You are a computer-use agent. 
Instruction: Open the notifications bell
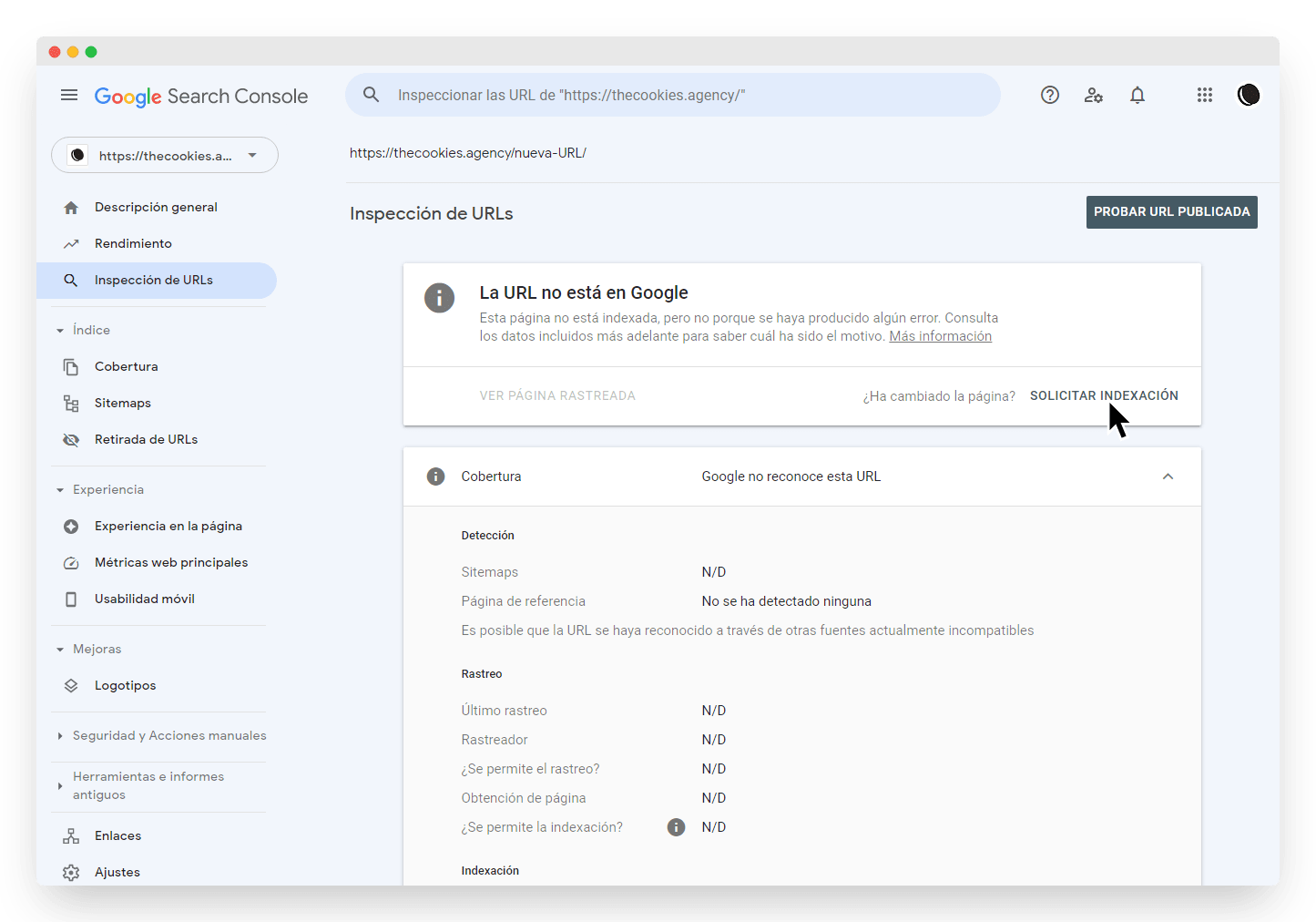point(1137,95)
